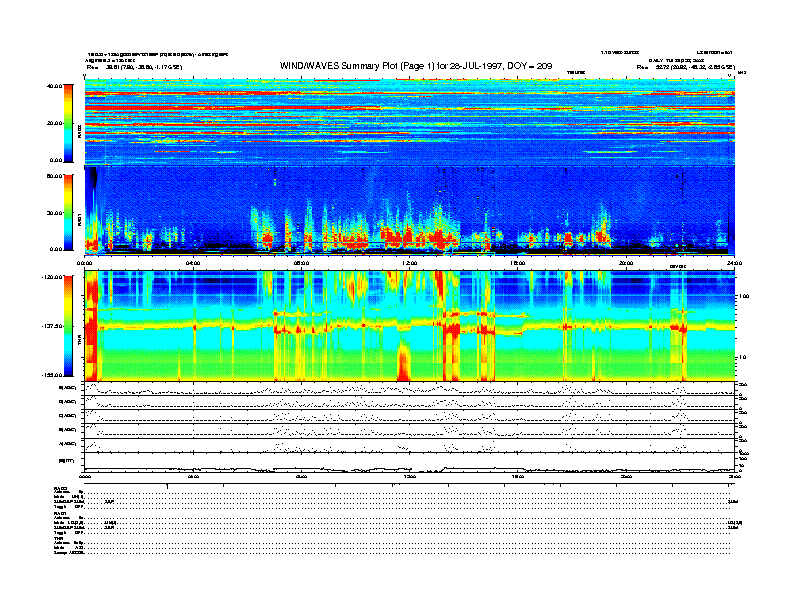Screen dimensions: 792x612
Task: Click the RAD2 status block header at bottom
Action: (61, 489)
